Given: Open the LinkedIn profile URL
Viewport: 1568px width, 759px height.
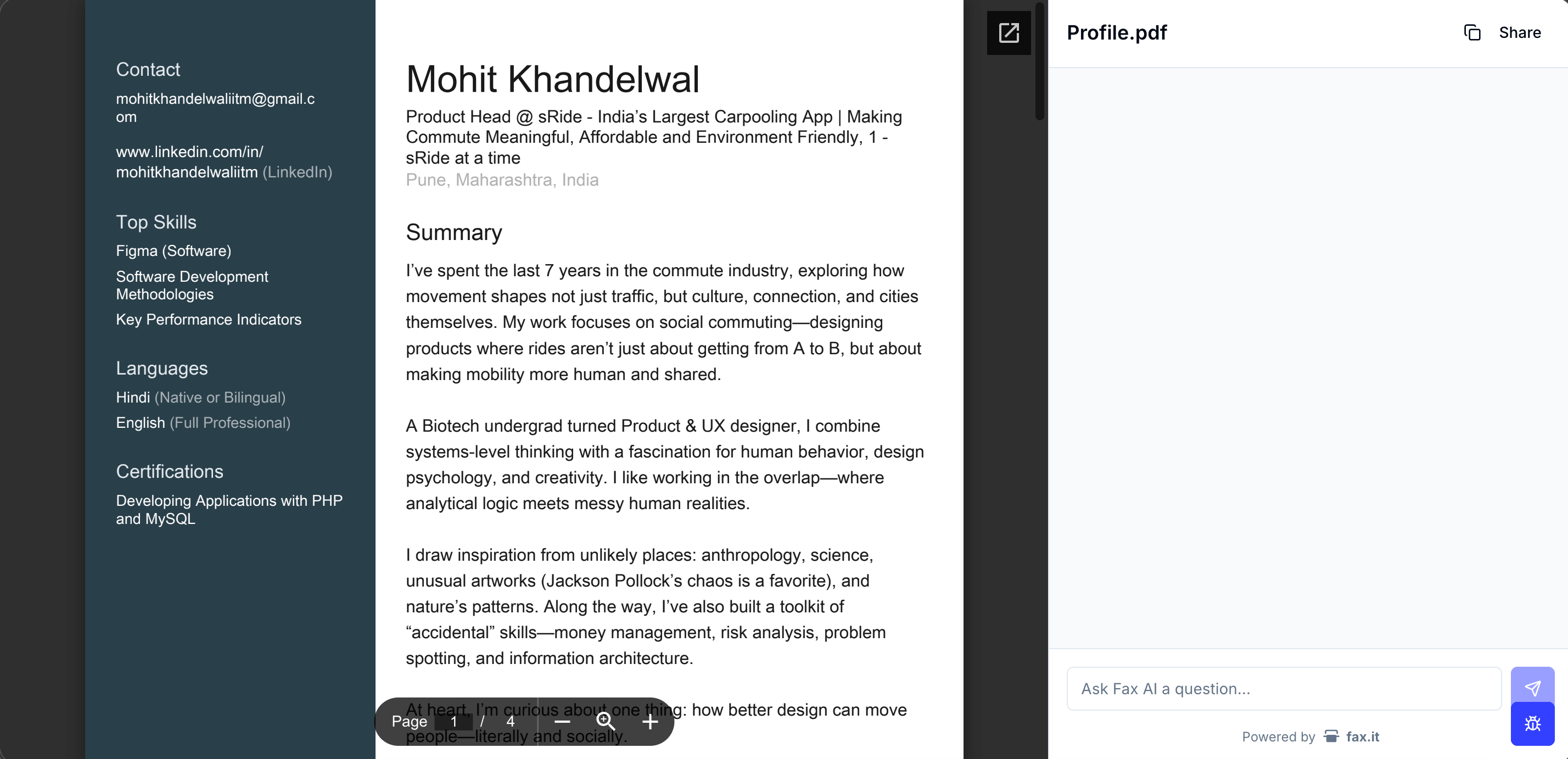Looking at the screenshot, I should 189,162.
